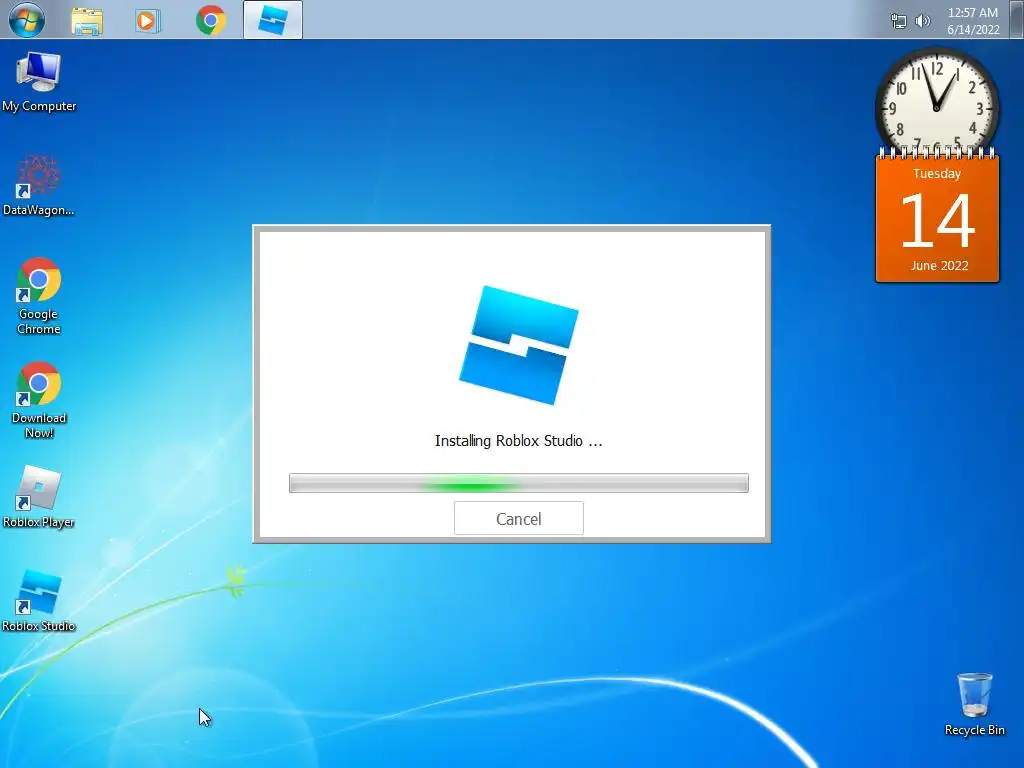
Task: Click the volume speaker tray icon
Action: (x=922, y=22)
